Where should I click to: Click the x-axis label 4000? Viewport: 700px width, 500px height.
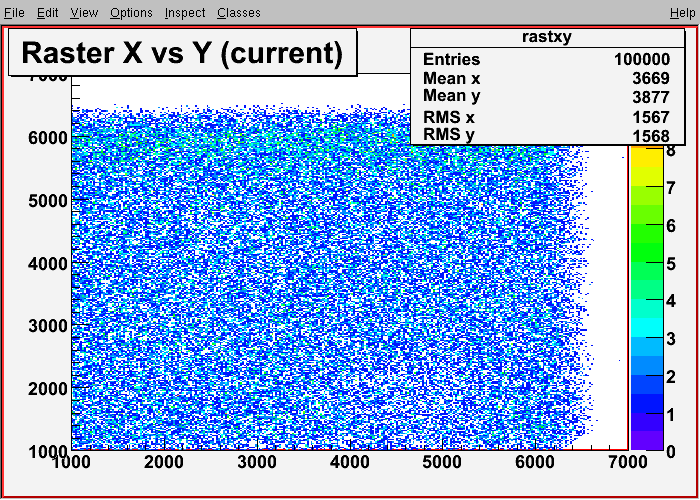point(350,462)
